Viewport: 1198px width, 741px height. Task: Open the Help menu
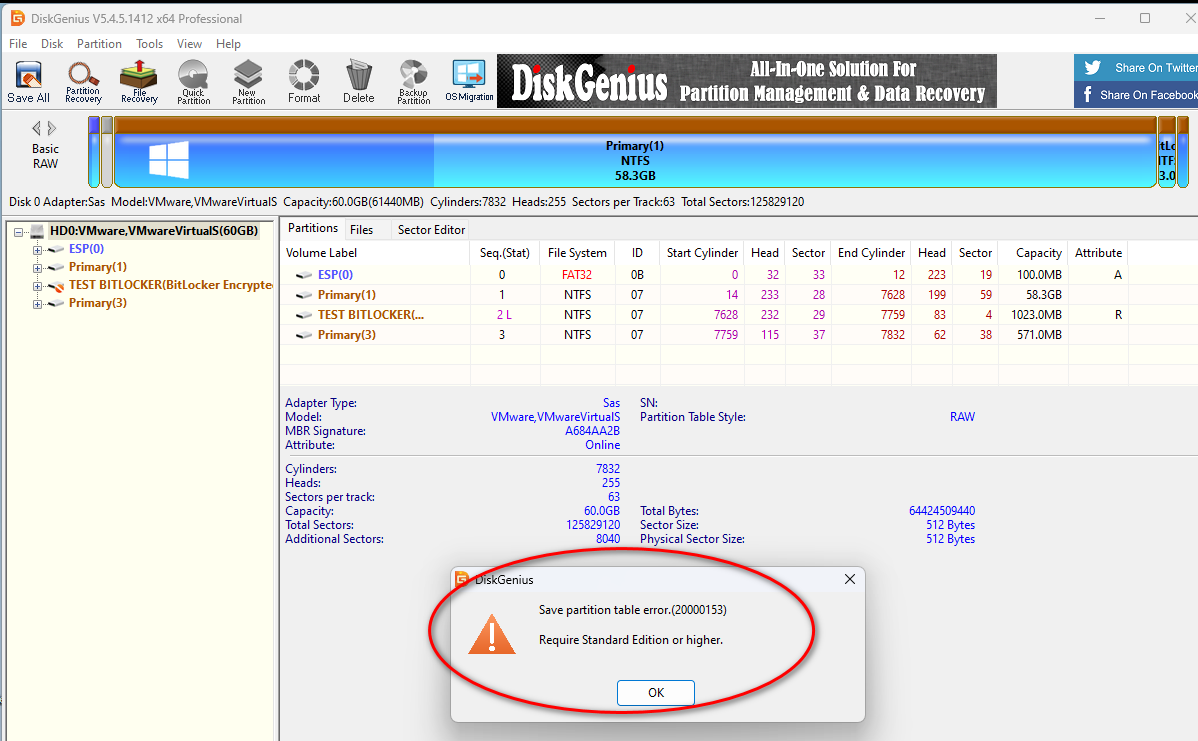[228, 44]
